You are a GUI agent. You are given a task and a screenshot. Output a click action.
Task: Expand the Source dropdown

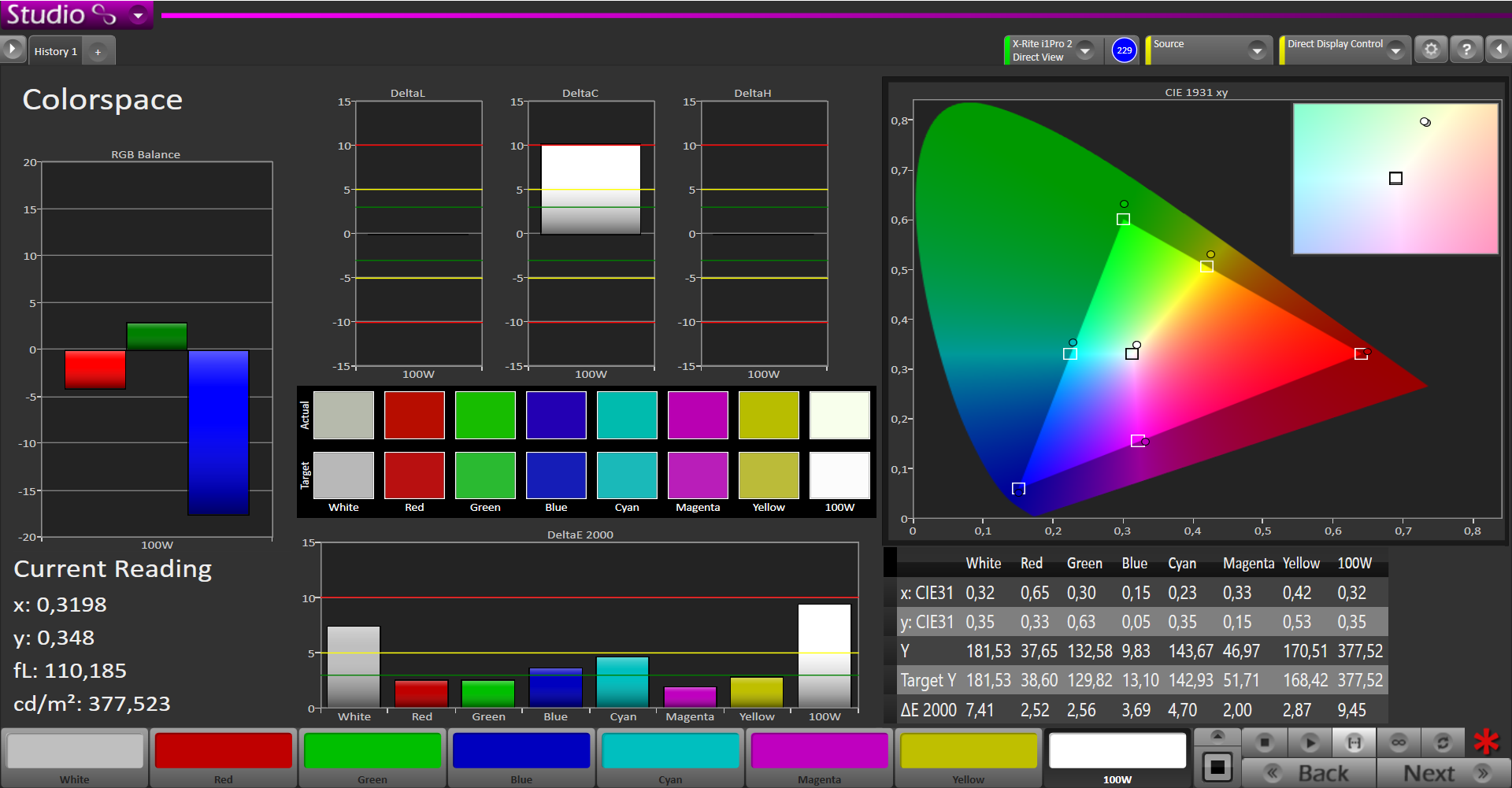click(1257, 51)
